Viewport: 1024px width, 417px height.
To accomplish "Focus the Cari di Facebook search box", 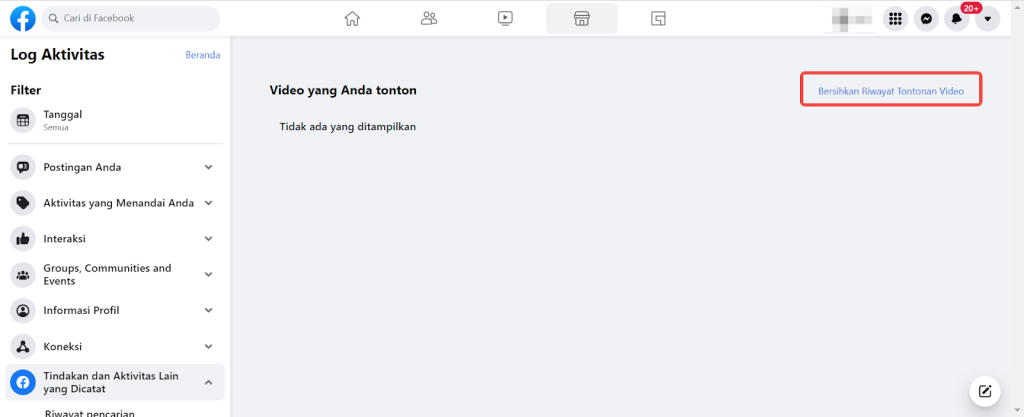I will pyautogui.click(x=131, y=18).
